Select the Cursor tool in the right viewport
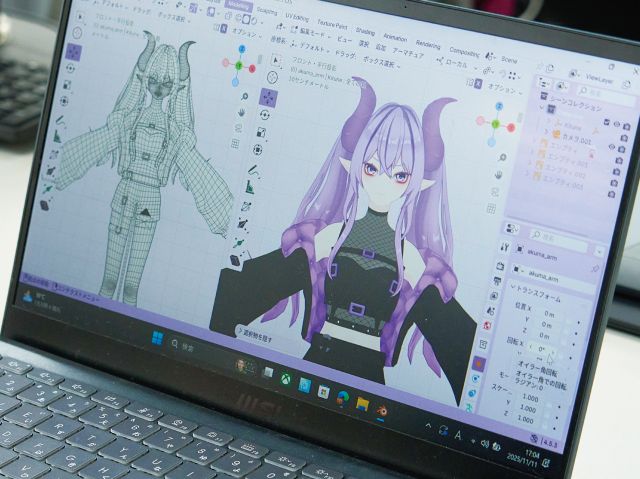The width and height of the screenshot is (640, 479). 272,77
